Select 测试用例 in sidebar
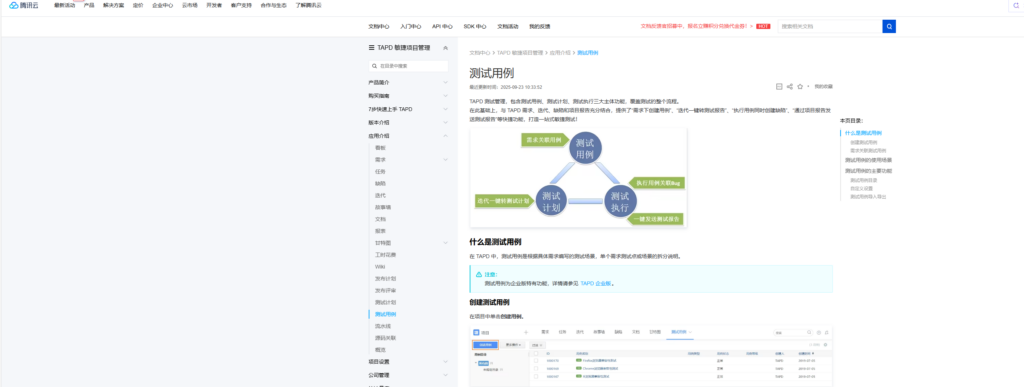 coord(385,314)
